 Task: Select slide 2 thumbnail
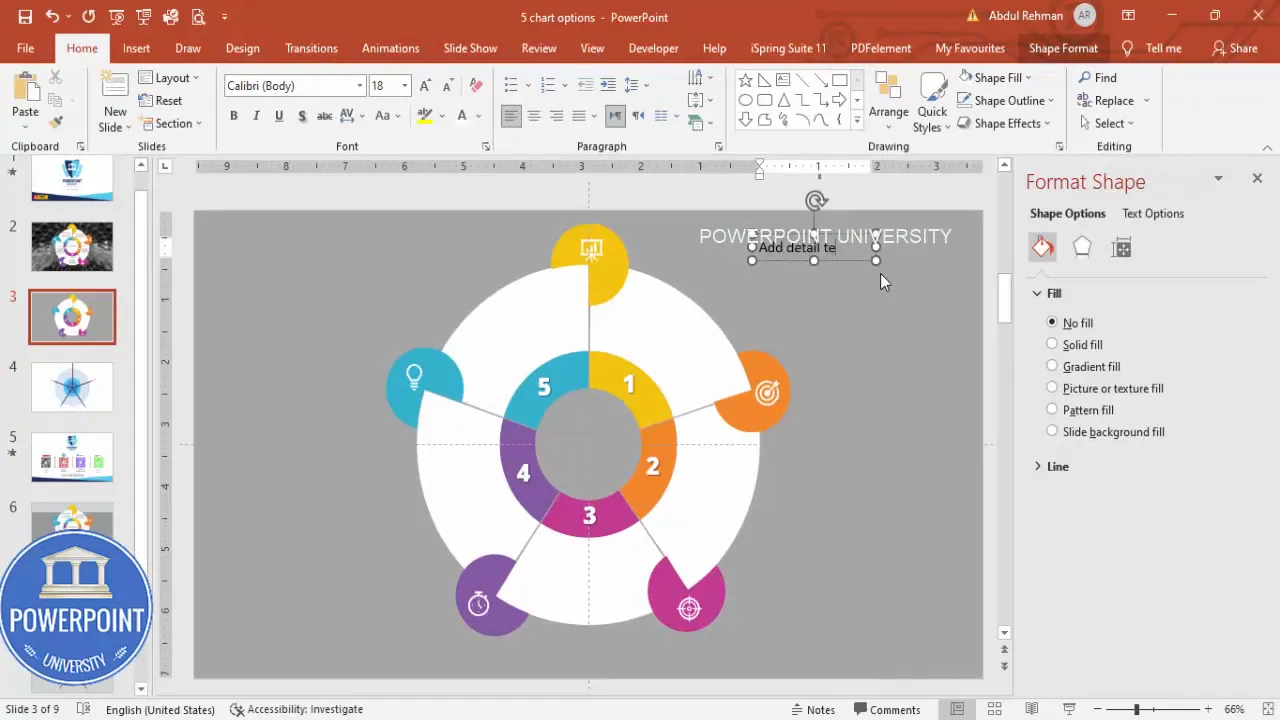[72, 246]
